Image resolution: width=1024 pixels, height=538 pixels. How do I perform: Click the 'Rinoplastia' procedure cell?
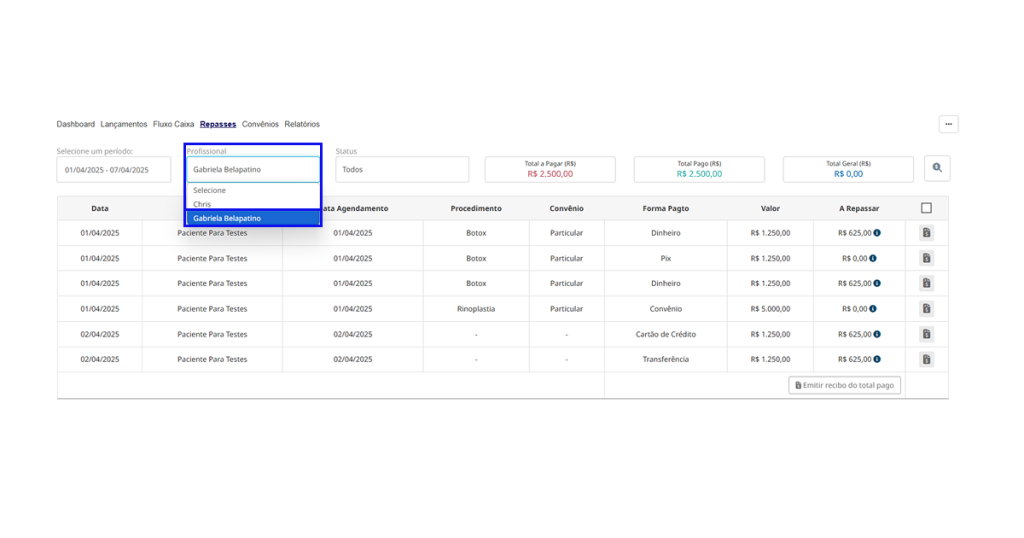point(476,309)
